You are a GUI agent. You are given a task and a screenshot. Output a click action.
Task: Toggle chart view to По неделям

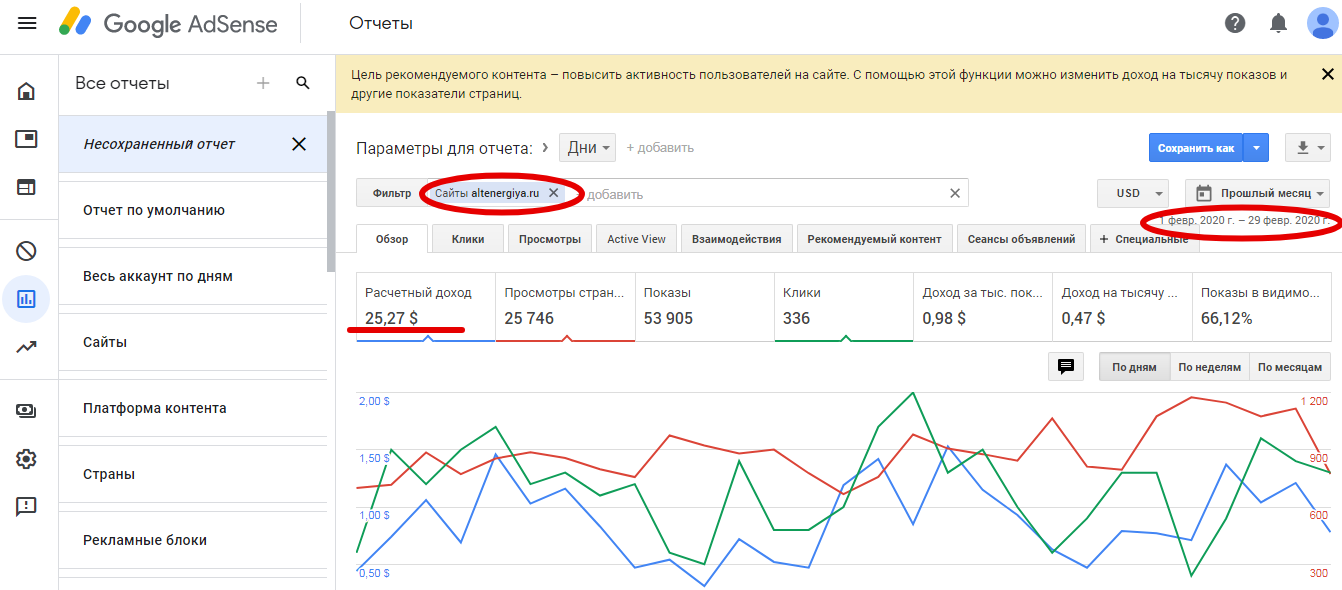coord(1209,367)
